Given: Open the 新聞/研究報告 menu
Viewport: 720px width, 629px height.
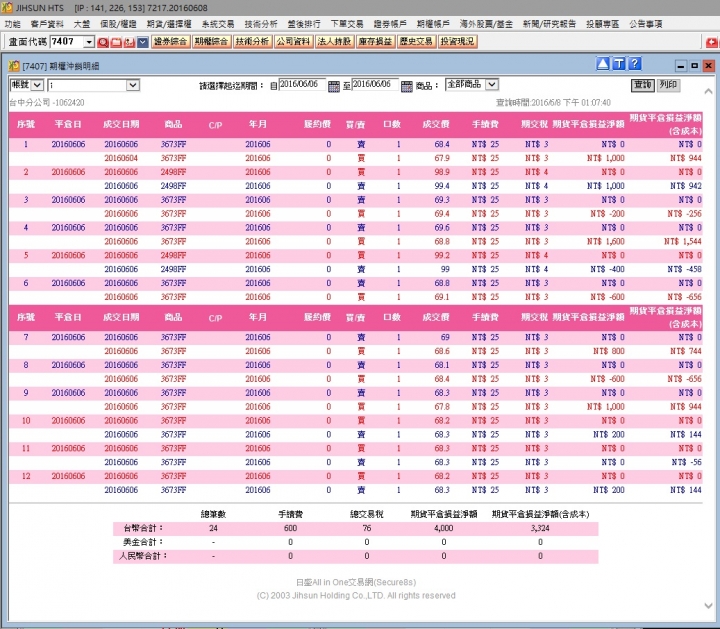Looking at the screenshot, I should pyautogui.click(x=549, y=24).
